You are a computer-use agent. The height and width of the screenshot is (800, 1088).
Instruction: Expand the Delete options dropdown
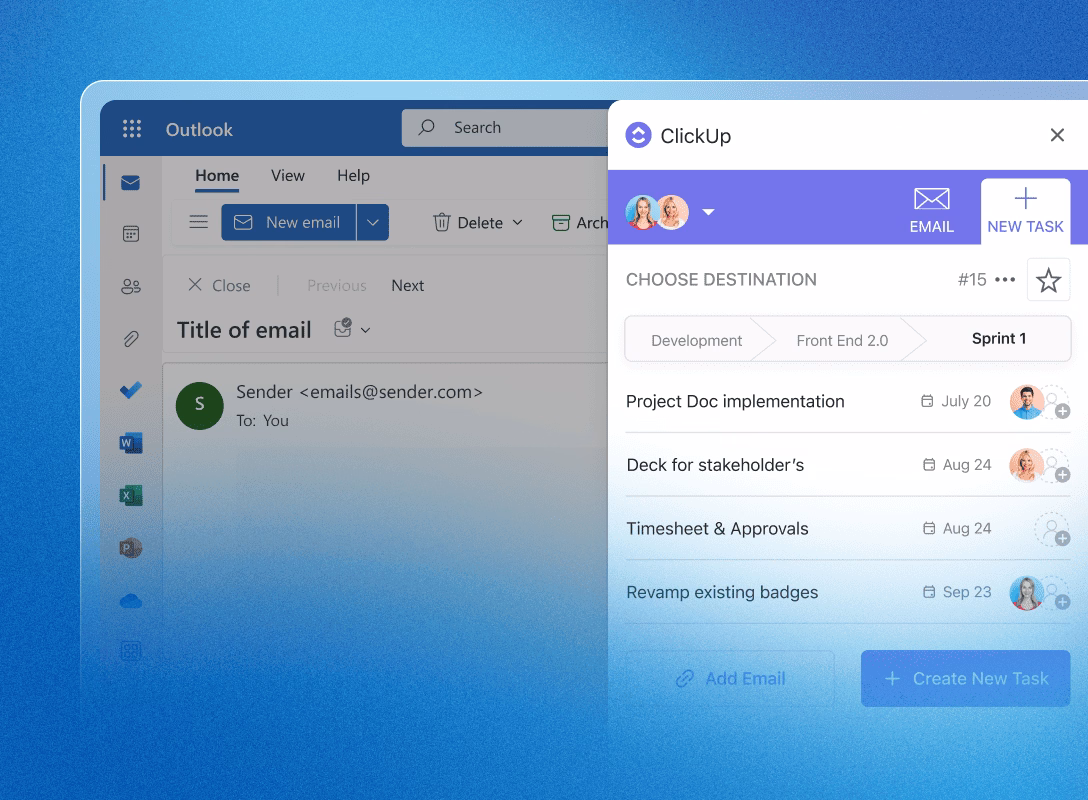518,223
